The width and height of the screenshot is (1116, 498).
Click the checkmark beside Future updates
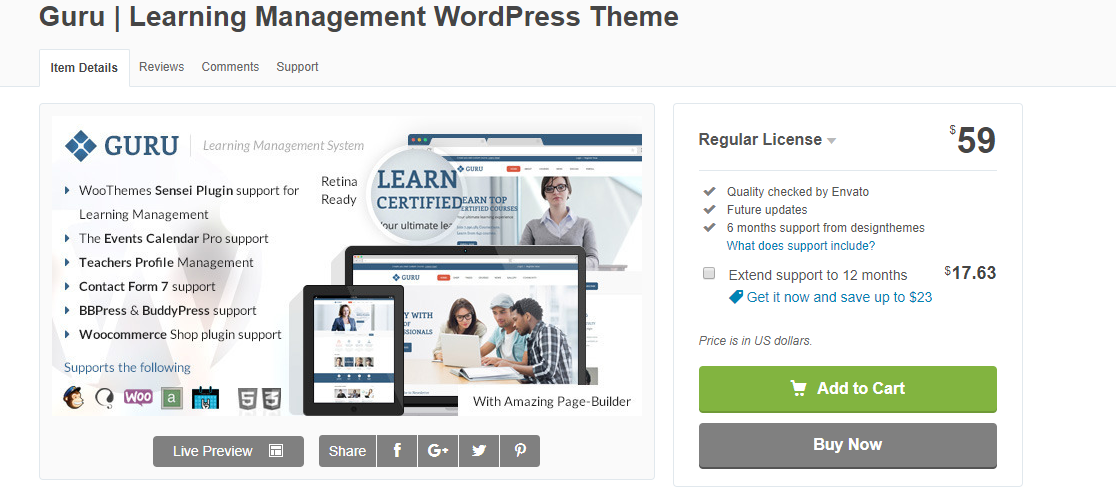709,210
